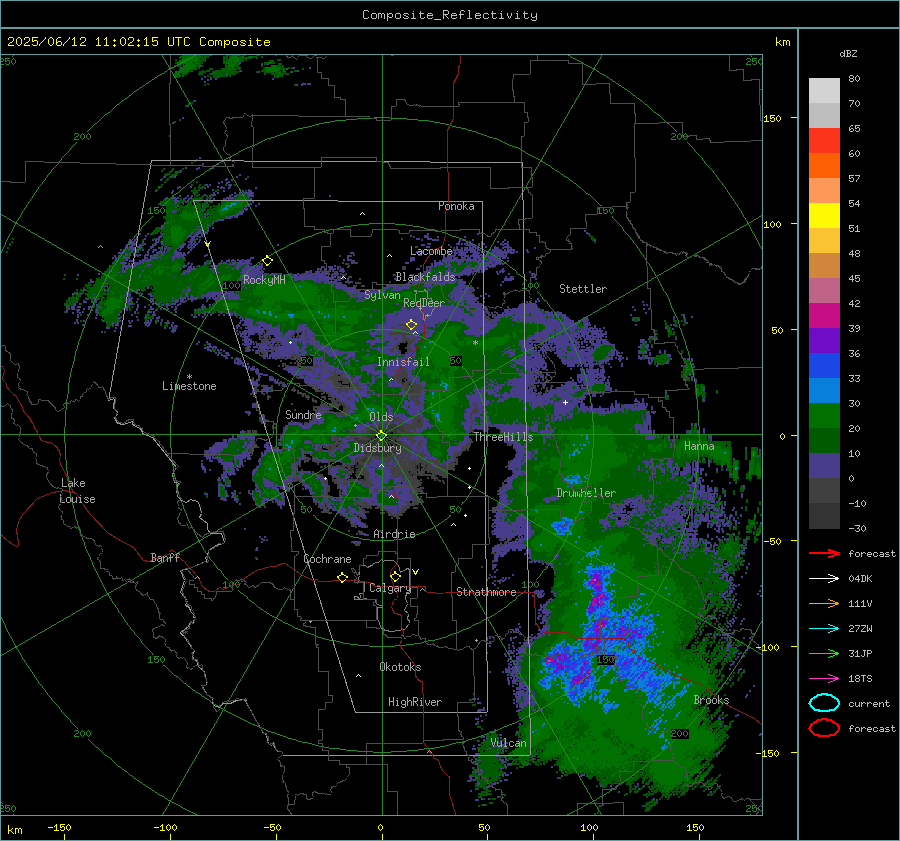Click the Airdrie label

(x=394, y=534)
